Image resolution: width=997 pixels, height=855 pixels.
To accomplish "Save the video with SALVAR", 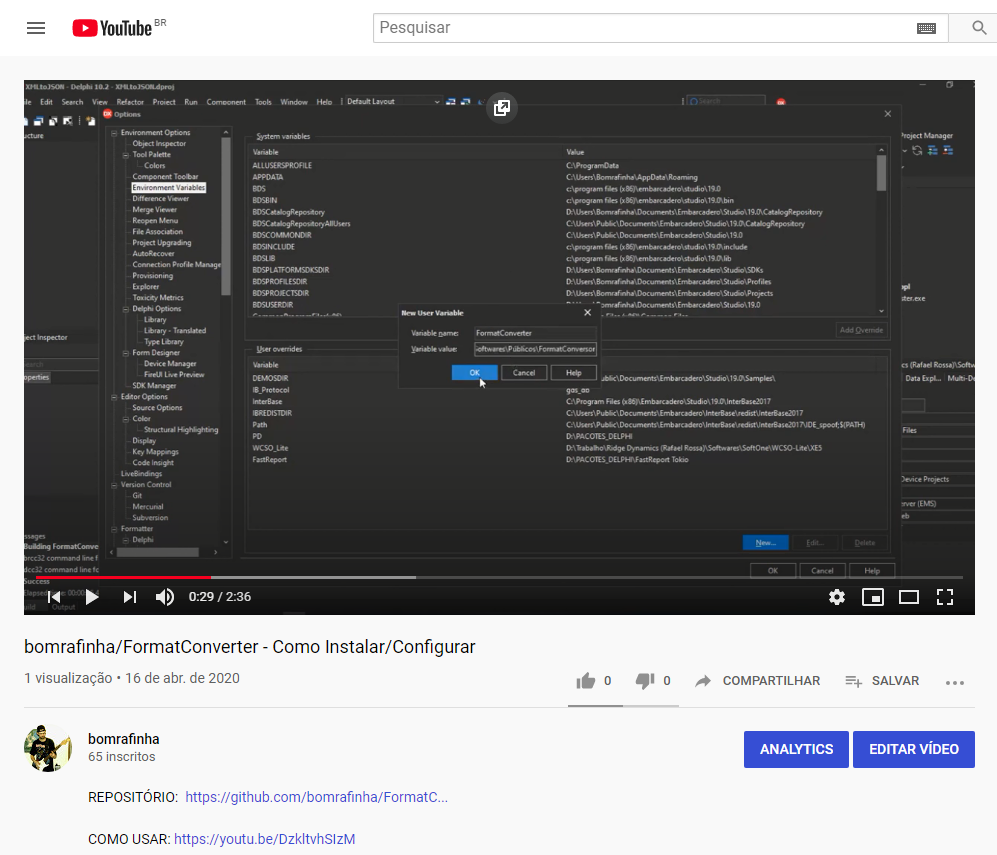I will [882, 681].
